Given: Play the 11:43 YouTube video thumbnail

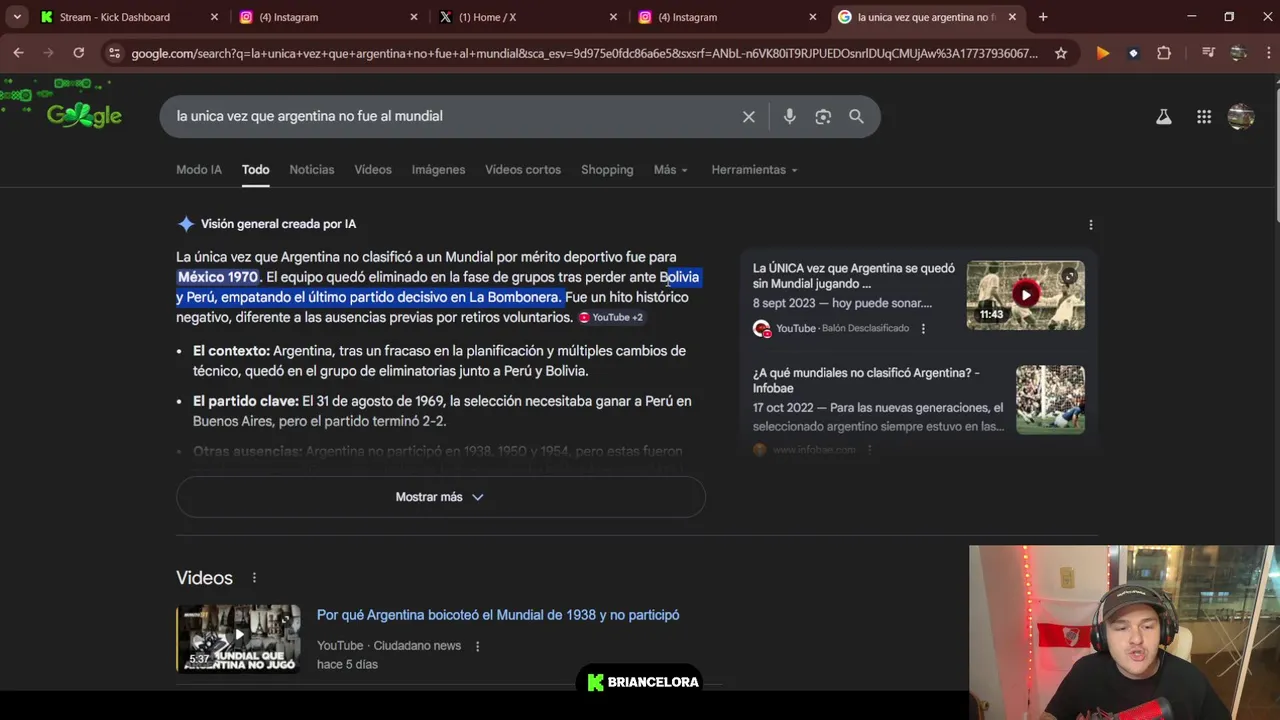Looking at the screenshot, I should tap(1025, 295).
